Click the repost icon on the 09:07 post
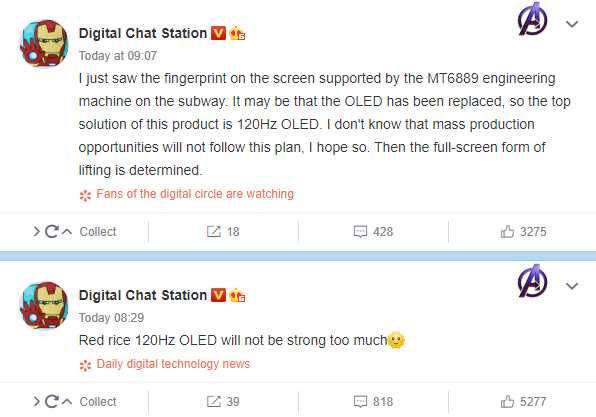Viewport: 596px width, 417px height. point(214,231)
